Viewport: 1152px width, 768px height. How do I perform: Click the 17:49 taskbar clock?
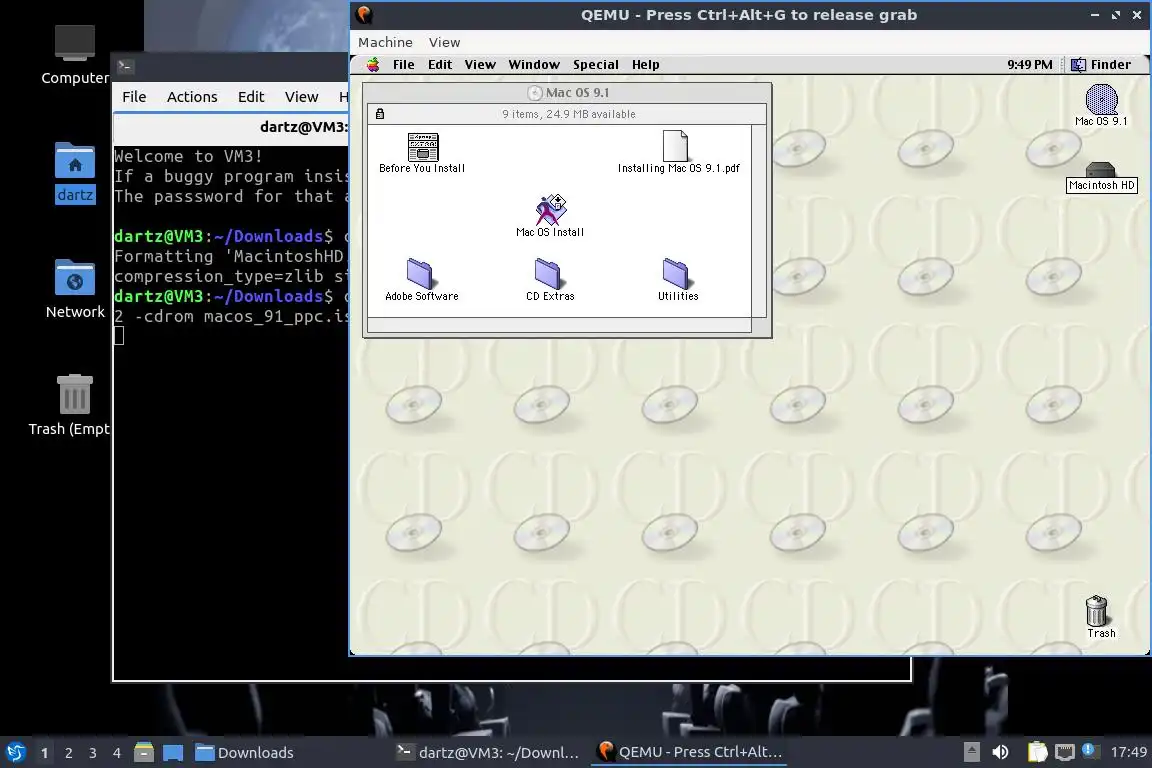pyautogui.click(x=1128, y=752)
